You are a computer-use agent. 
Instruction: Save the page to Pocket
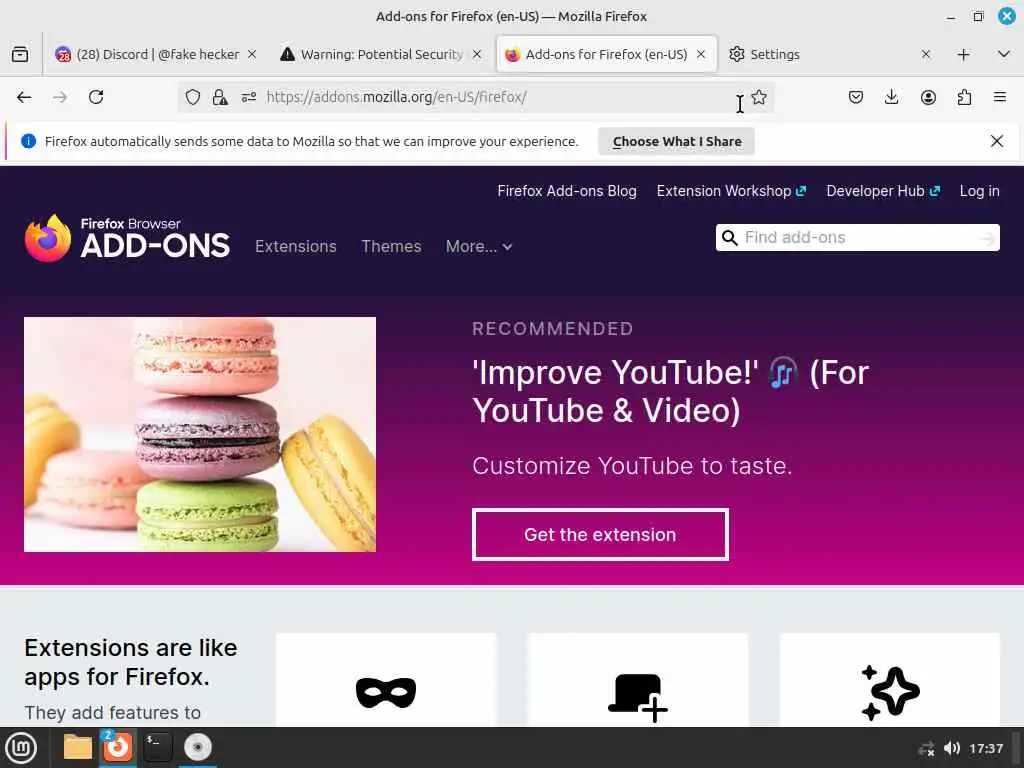coord(856,97)
